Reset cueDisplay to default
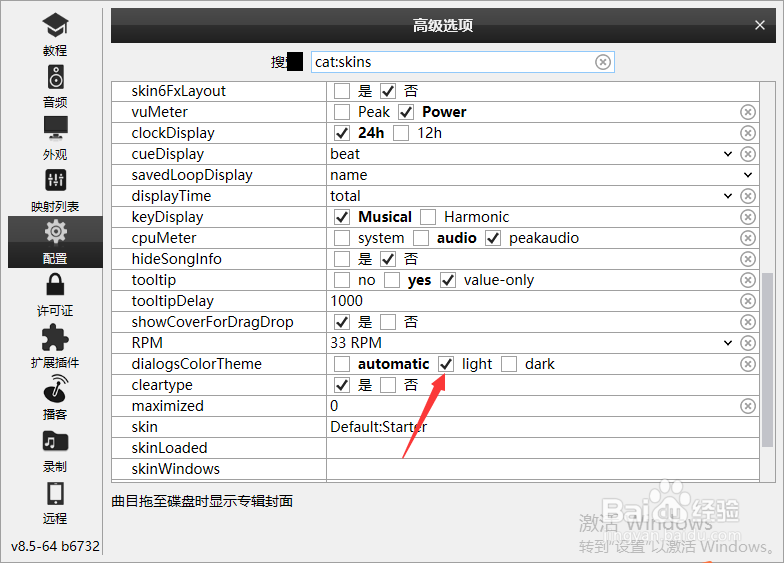 748,154
